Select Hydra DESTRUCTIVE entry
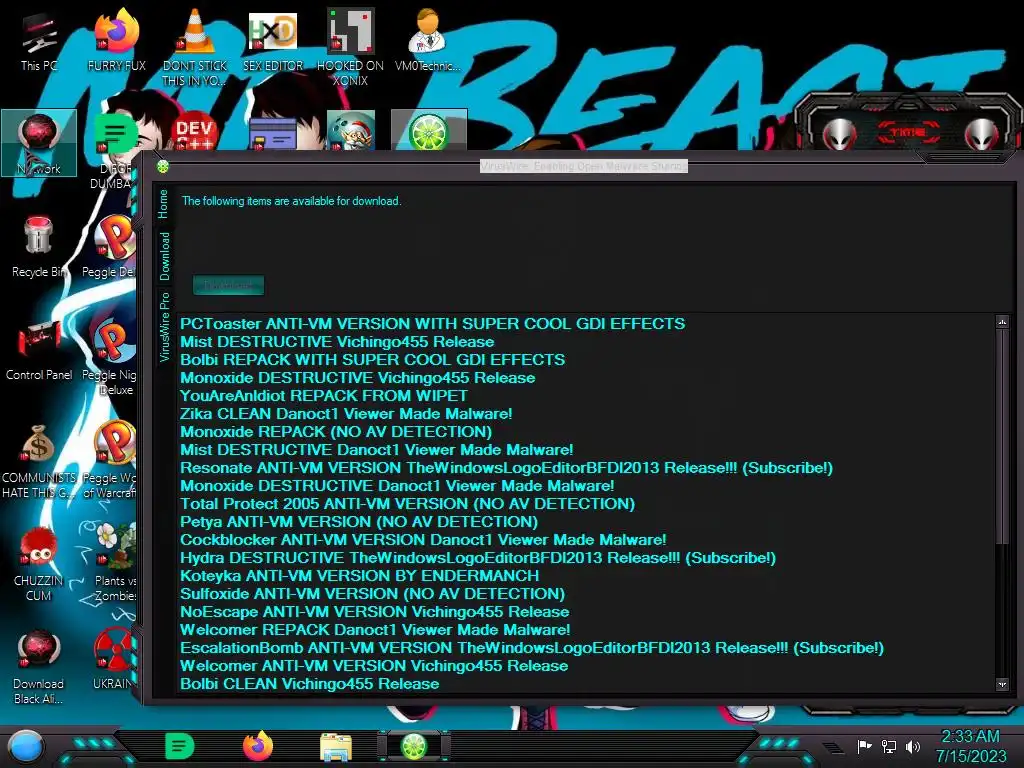The image size is (1024, 768). coord(478,558)
